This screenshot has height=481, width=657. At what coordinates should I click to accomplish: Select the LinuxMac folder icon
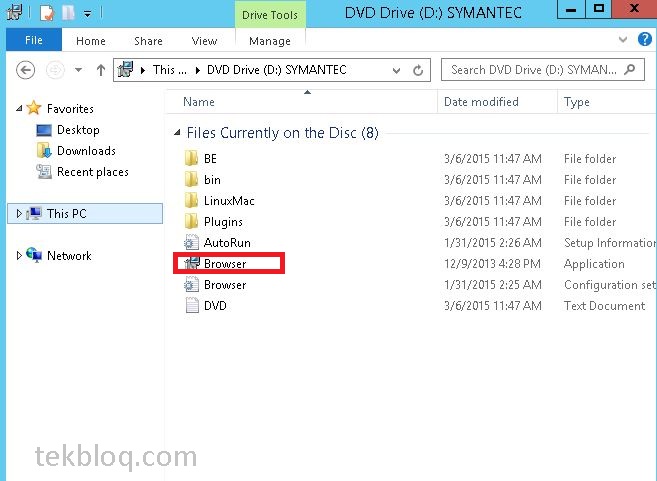[x=191, y=200]
